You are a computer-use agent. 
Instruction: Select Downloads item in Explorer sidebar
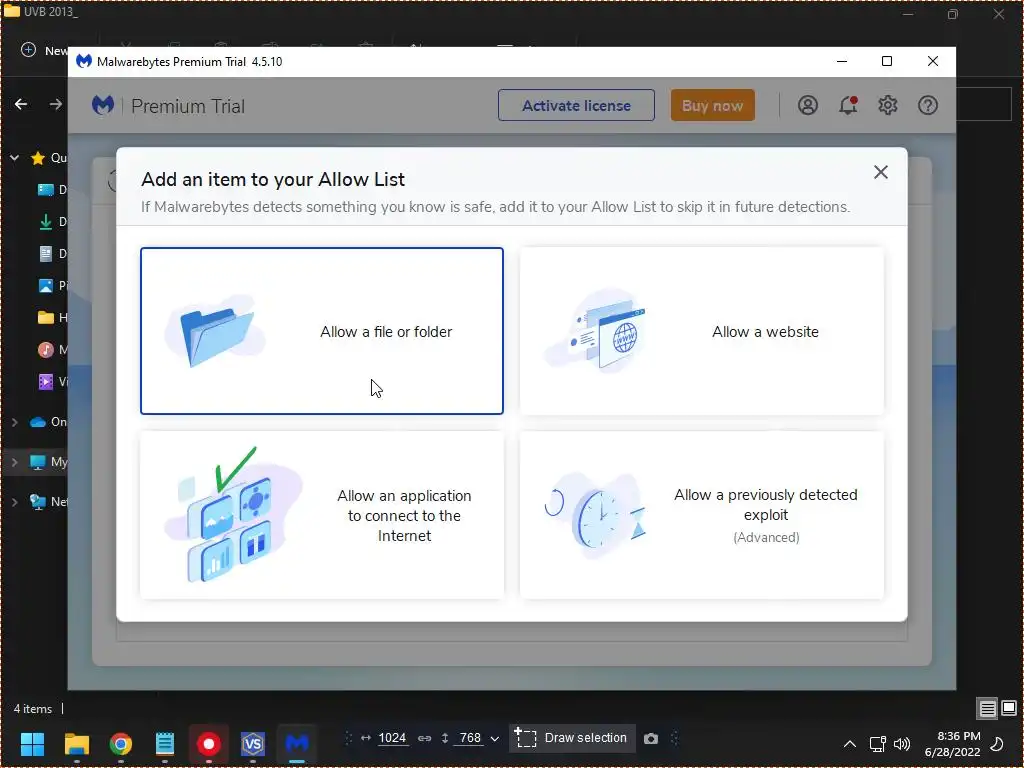pyautogui.click(x=52, y=221)
